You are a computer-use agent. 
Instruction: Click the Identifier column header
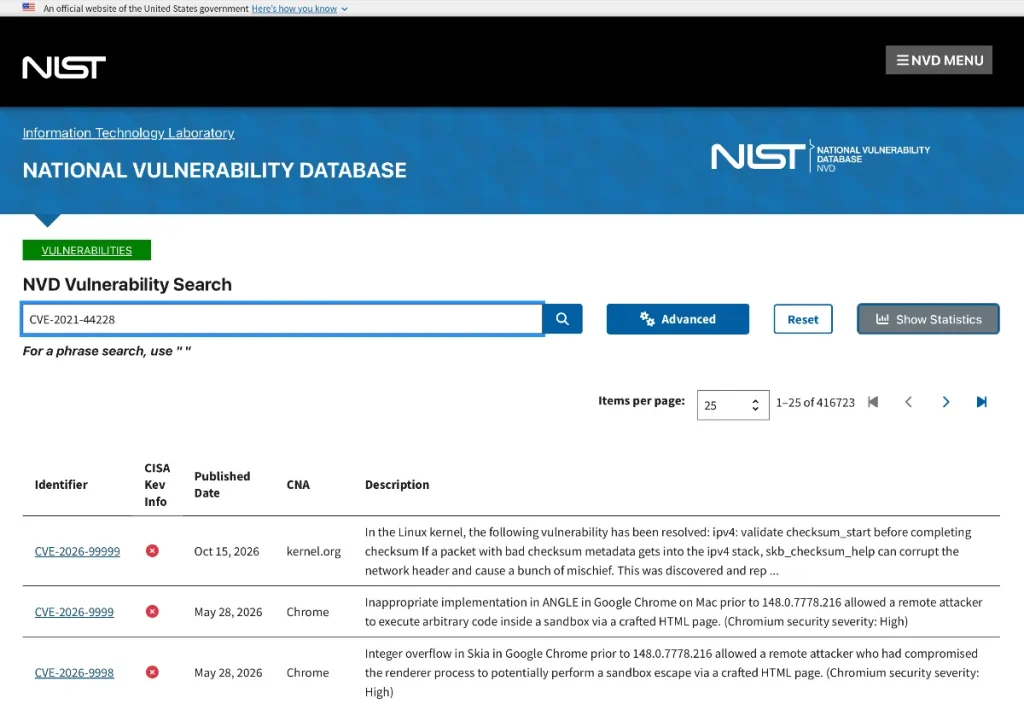click(x=61, y=485)
